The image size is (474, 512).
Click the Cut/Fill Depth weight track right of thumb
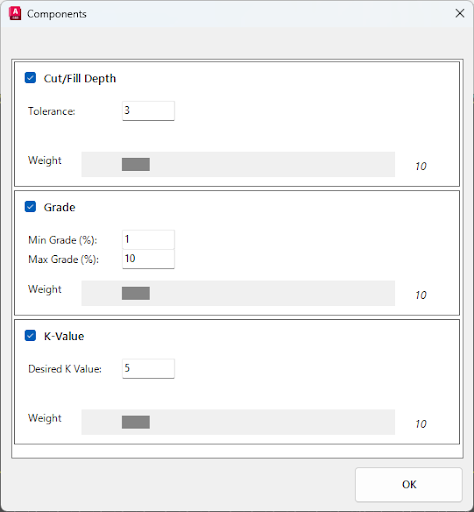point(272,164)
